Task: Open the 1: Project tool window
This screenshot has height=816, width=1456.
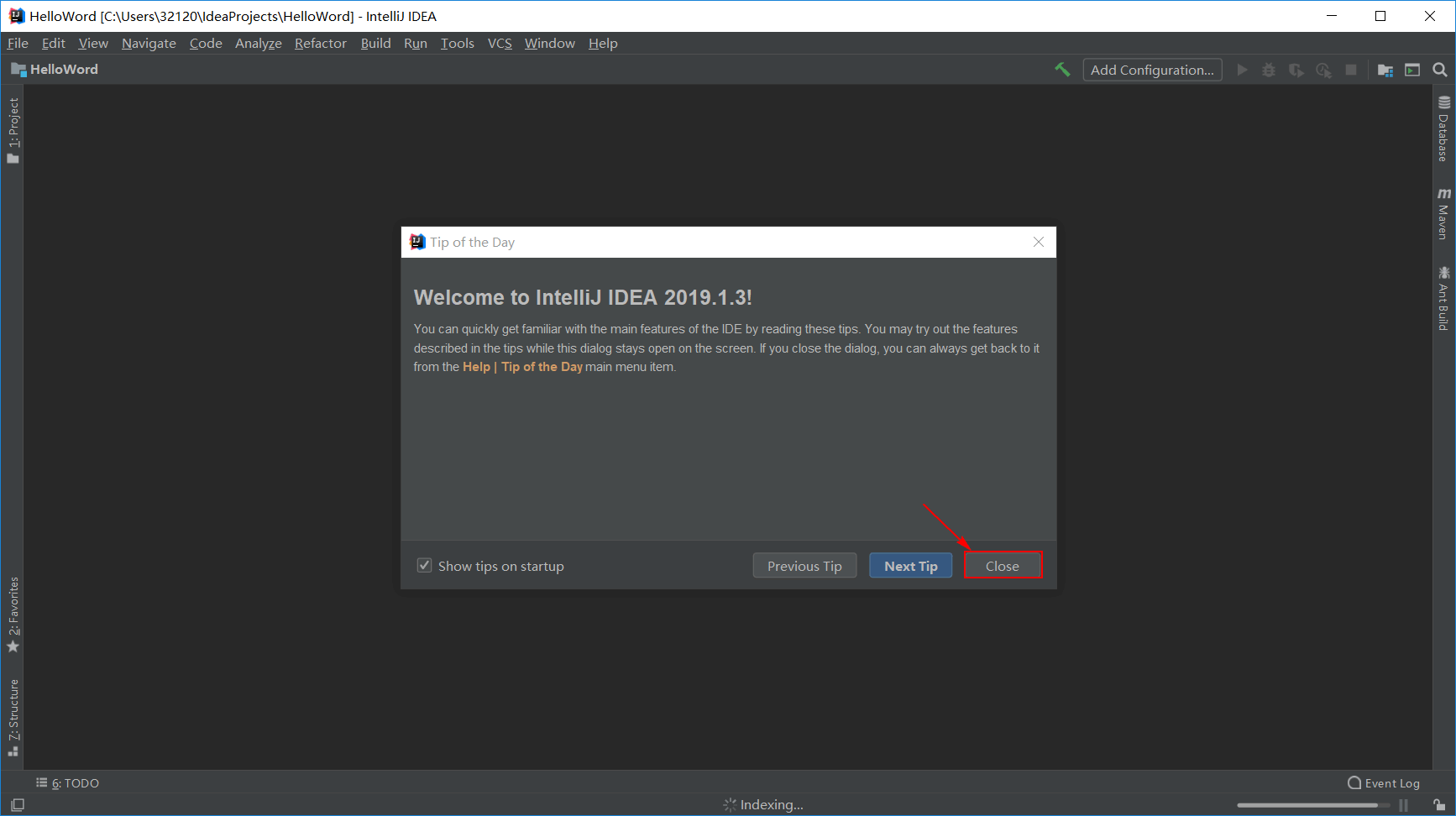Action: pos(13,131)
